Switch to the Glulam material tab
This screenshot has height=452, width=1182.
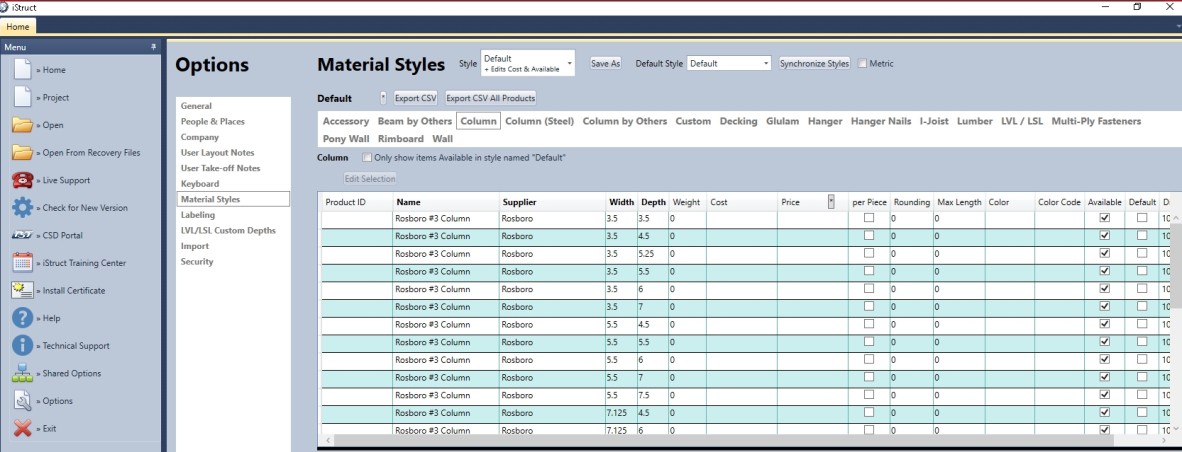tap(782, 122)
